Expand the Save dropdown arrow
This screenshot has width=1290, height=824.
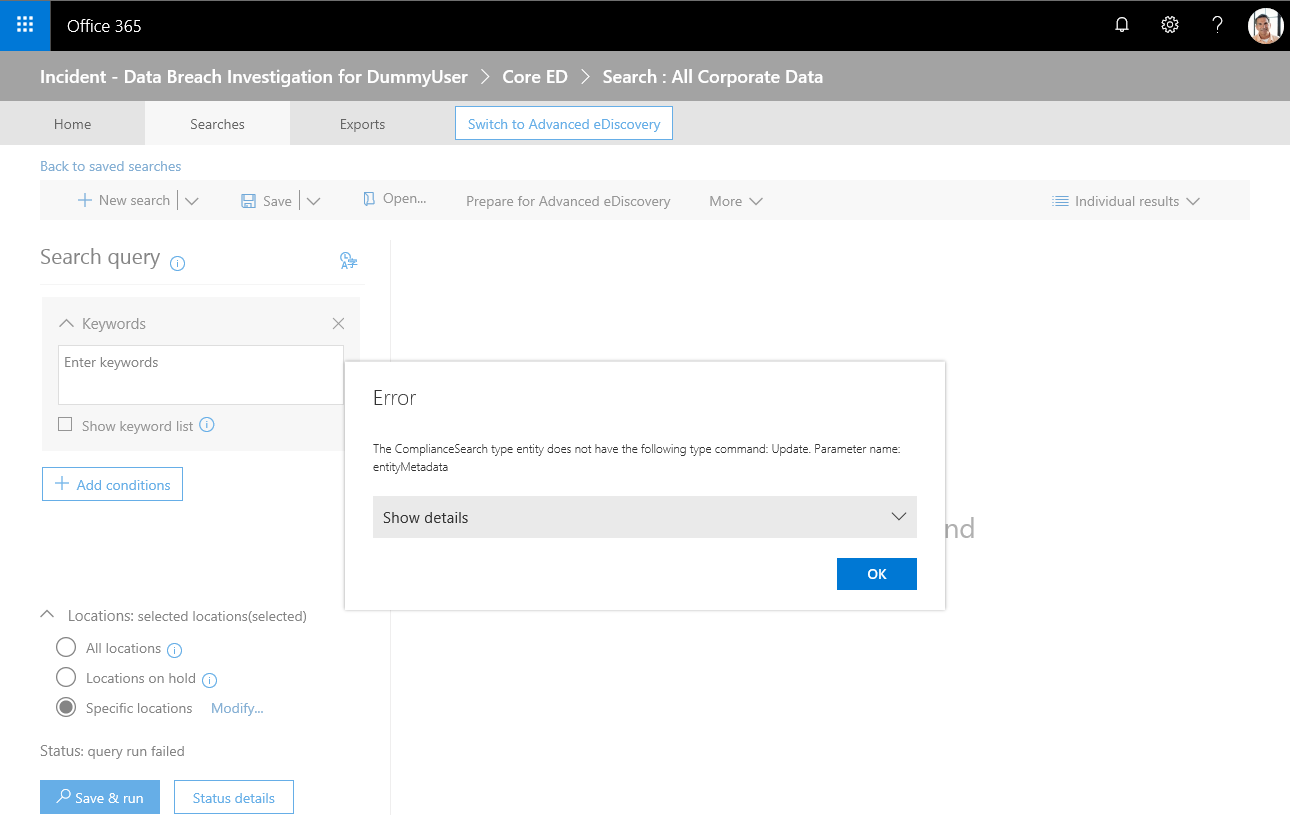point(313,201)
